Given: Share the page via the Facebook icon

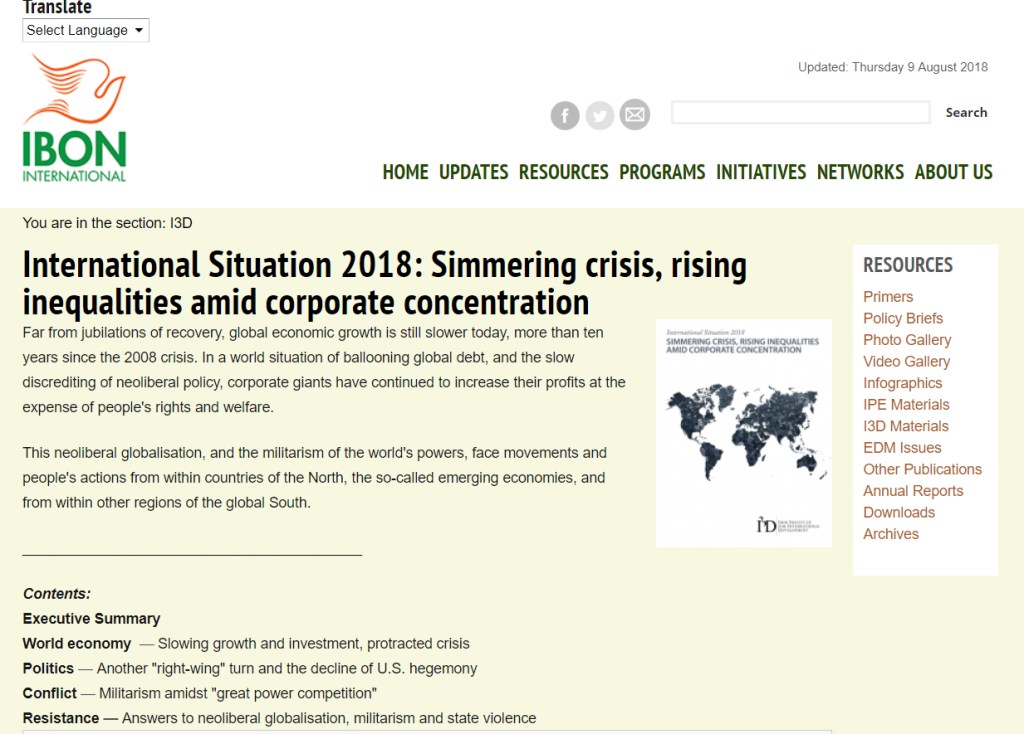Looking at the screenshot, I should [564, 115].
